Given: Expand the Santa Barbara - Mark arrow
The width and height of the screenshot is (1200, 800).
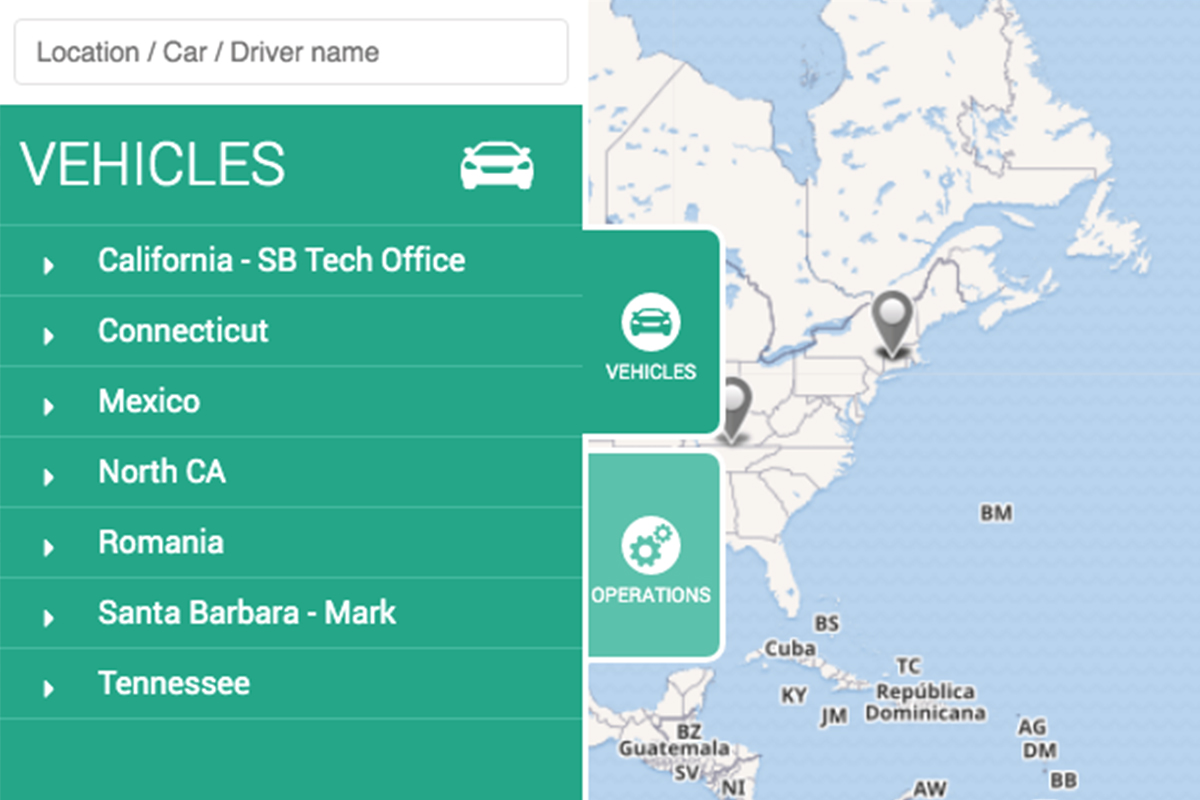Looking at the screenshot, I should [48, 618].
